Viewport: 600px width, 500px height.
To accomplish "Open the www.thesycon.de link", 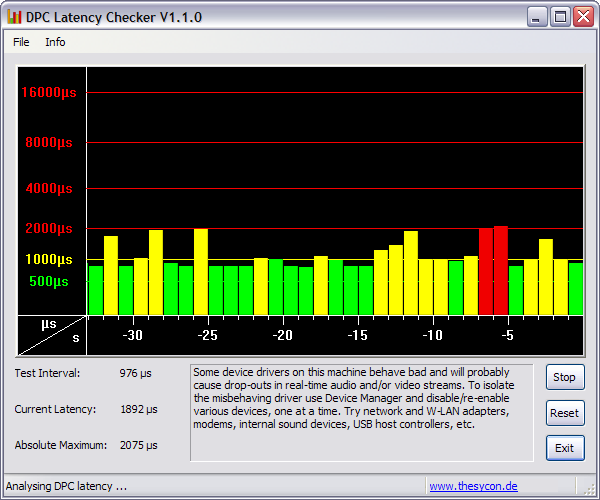I will 473,486.
